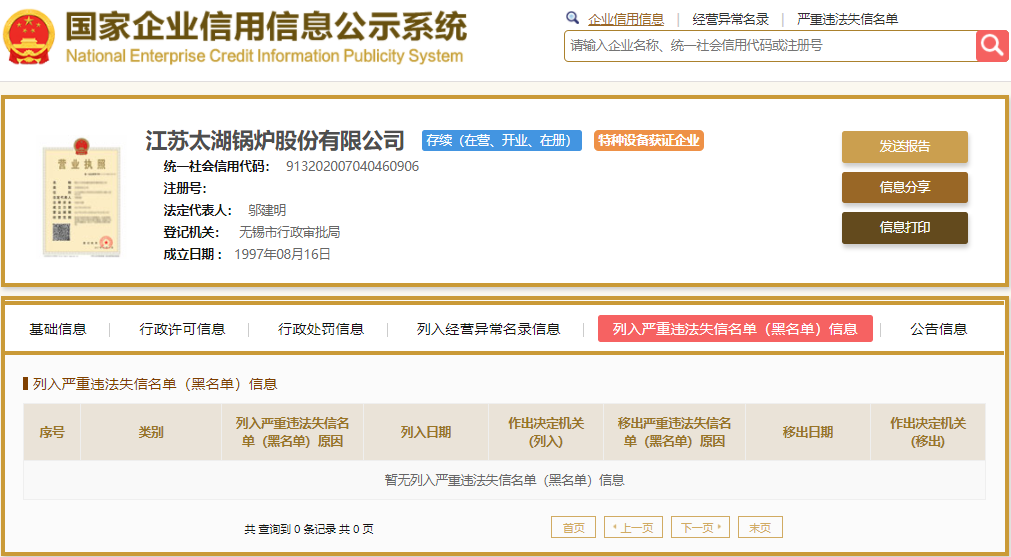Switch to the 行政处罚信息 tab
Image resolution: width=1011 pixels, height=557 pixels.
(x=321, y=329)
